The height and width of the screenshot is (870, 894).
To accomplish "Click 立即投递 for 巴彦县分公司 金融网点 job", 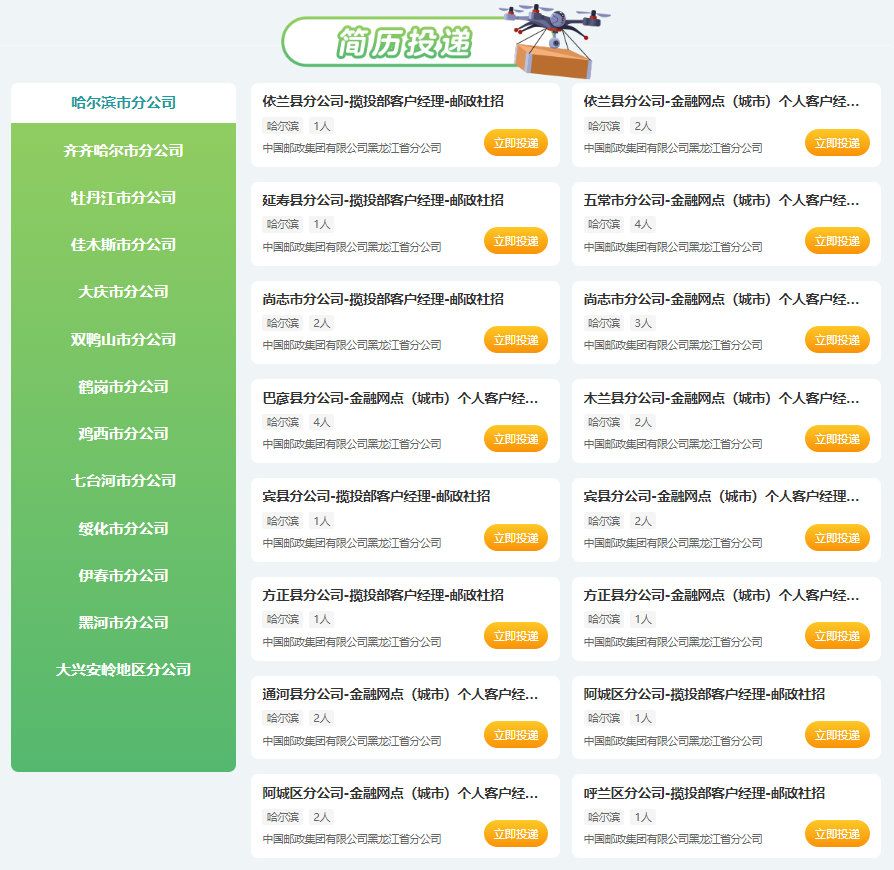I will tap(516, 439).
